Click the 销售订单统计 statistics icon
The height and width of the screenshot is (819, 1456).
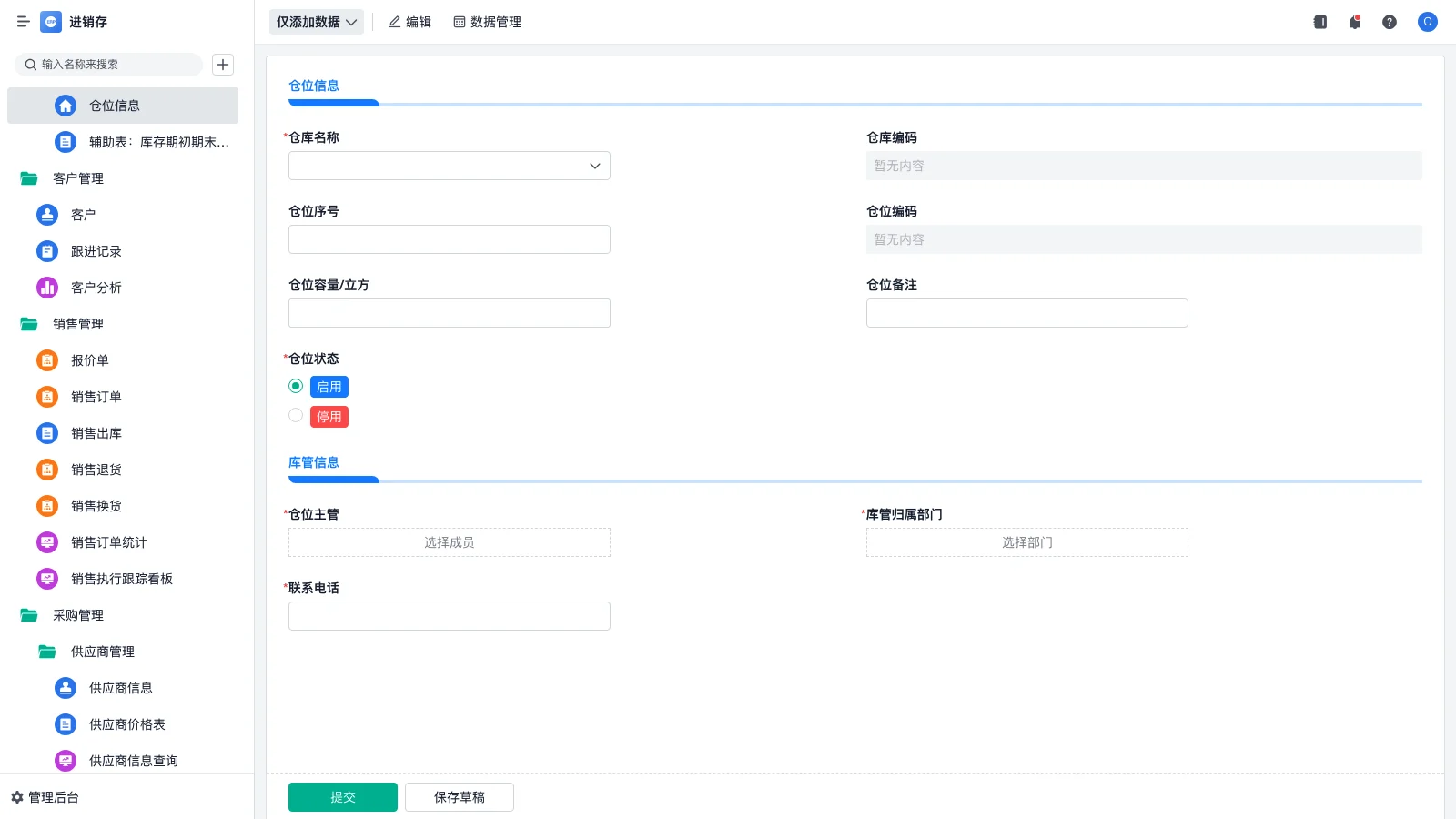(x=46, y=542)
